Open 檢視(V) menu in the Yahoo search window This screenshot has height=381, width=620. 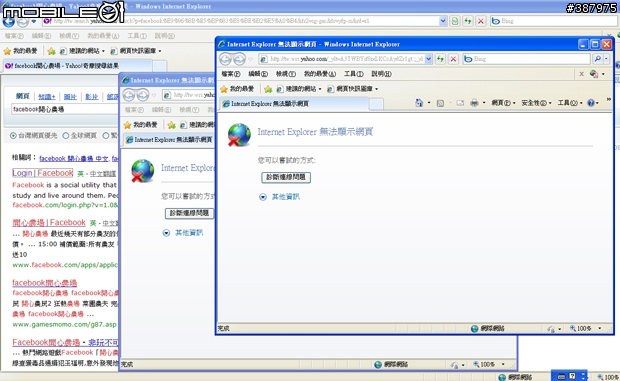[69, 36]
